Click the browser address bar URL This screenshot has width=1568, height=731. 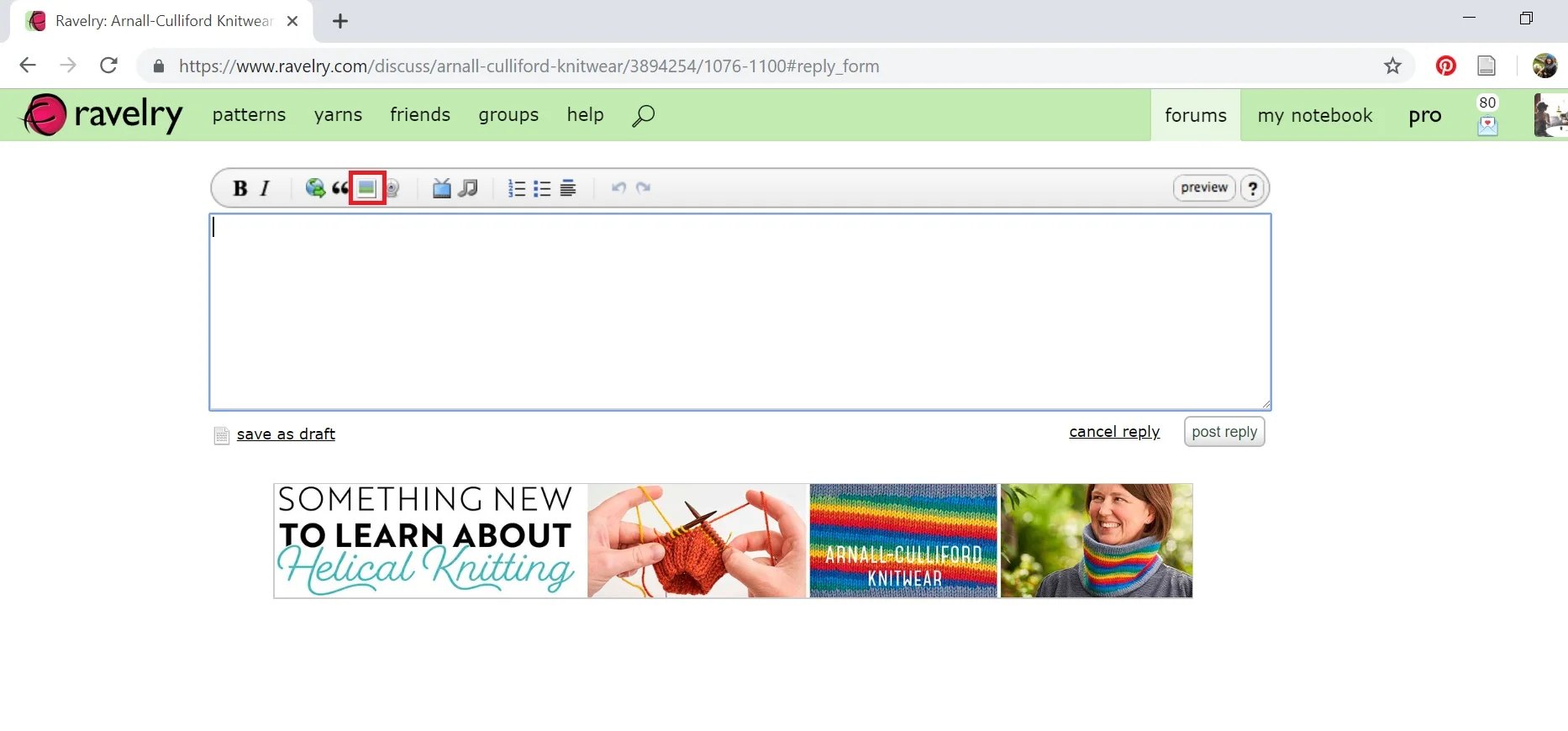click(529, 66)
